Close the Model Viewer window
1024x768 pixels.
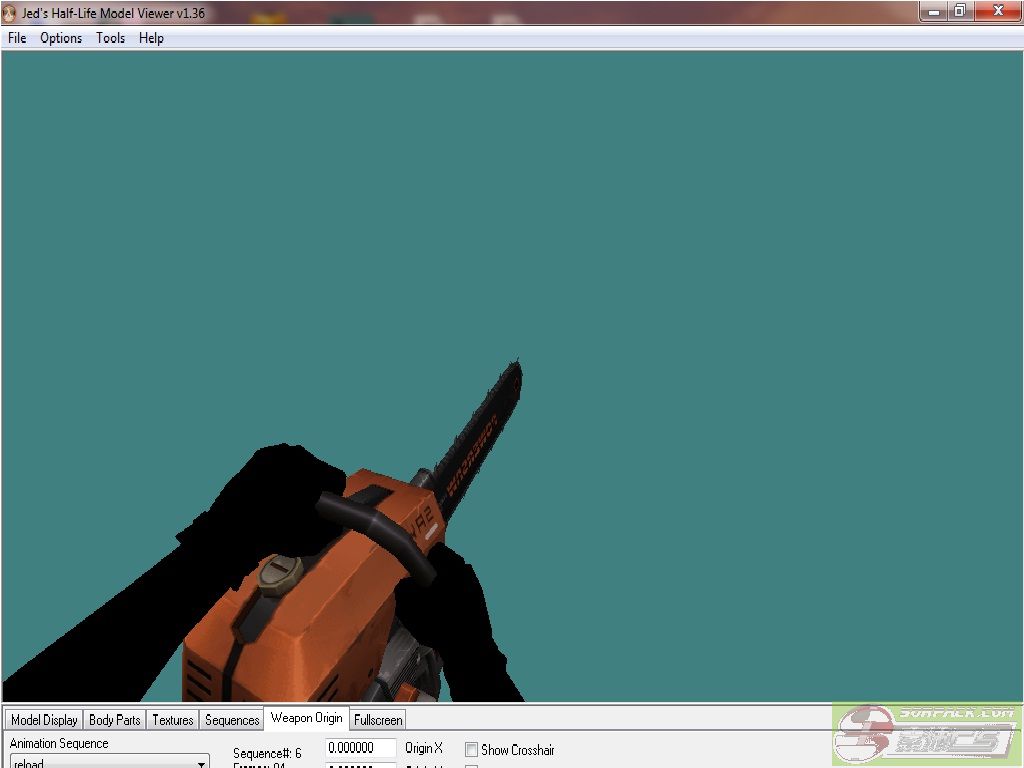(998, 11)
